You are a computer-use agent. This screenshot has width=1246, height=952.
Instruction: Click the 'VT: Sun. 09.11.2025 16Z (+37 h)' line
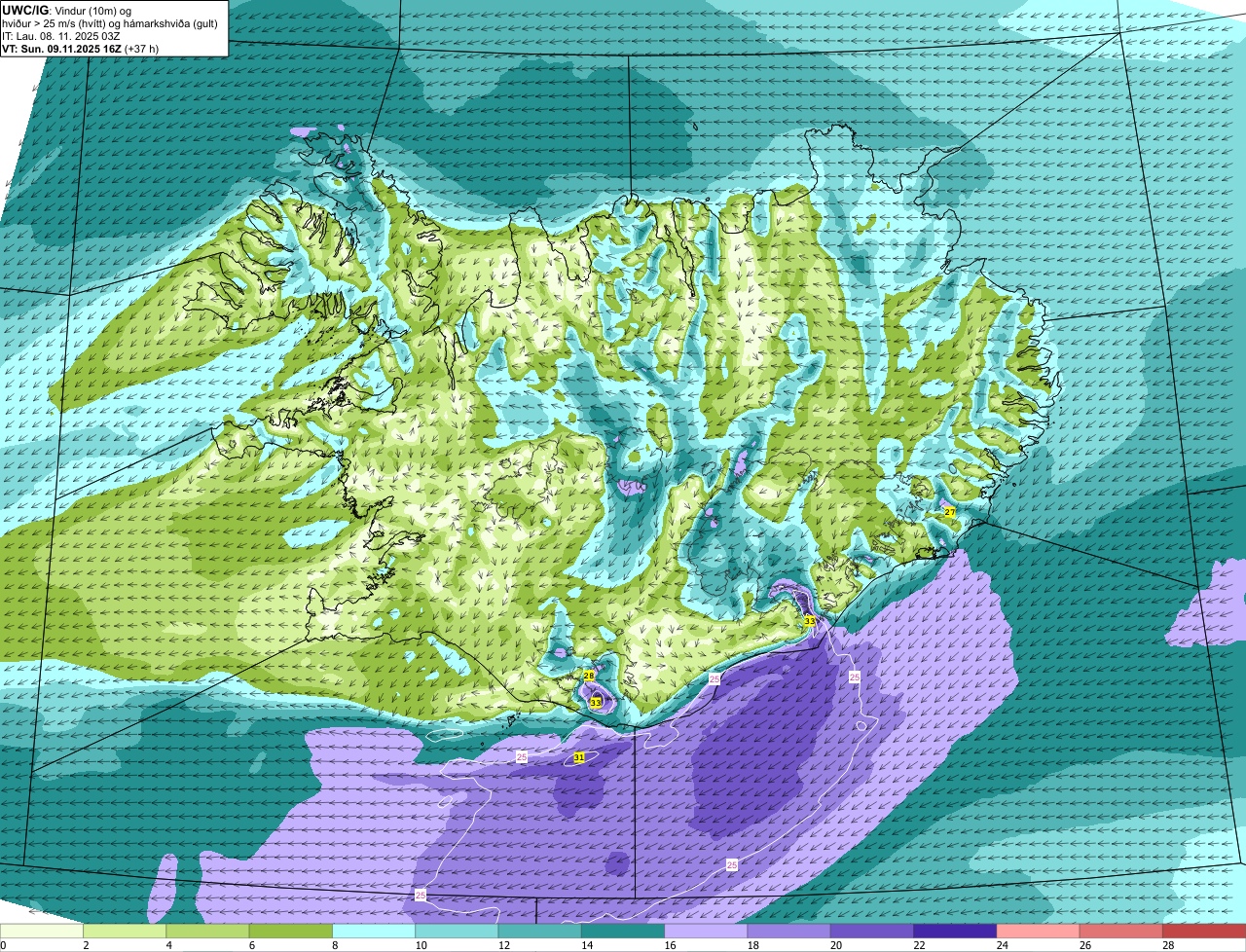(81, 49)
